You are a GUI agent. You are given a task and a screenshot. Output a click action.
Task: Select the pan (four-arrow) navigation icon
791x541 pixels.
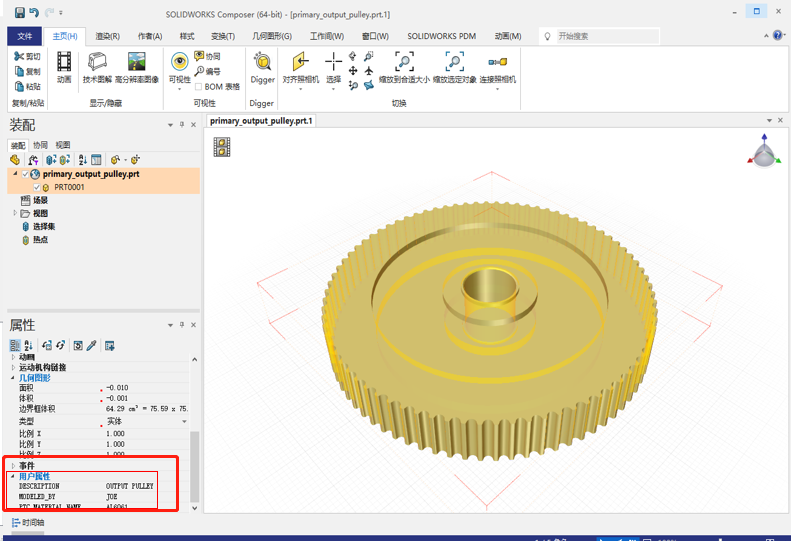pyautogui.click(x=353, y=71)
